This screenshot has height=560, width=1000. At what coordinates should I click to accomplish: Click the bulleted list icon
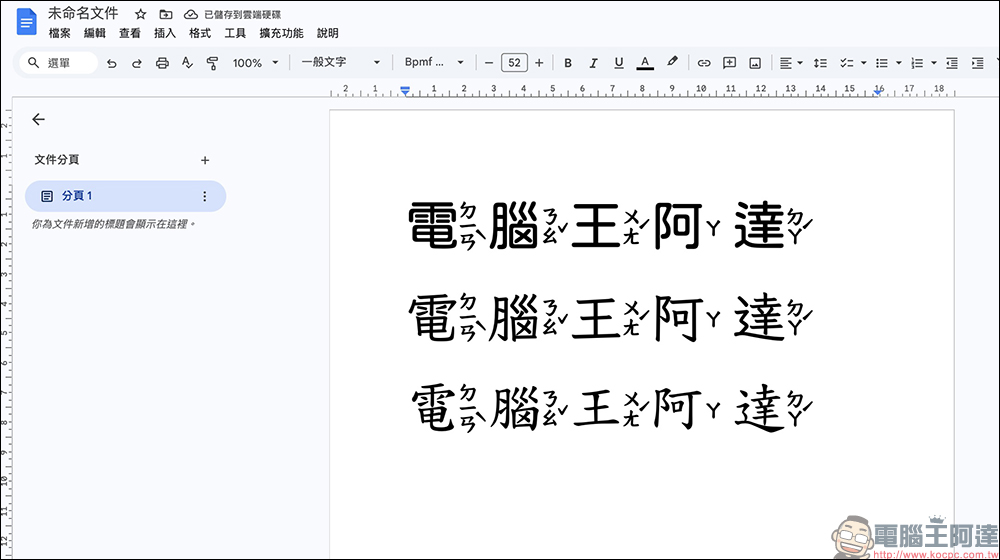pyautogui.click(x=881, y=63)
